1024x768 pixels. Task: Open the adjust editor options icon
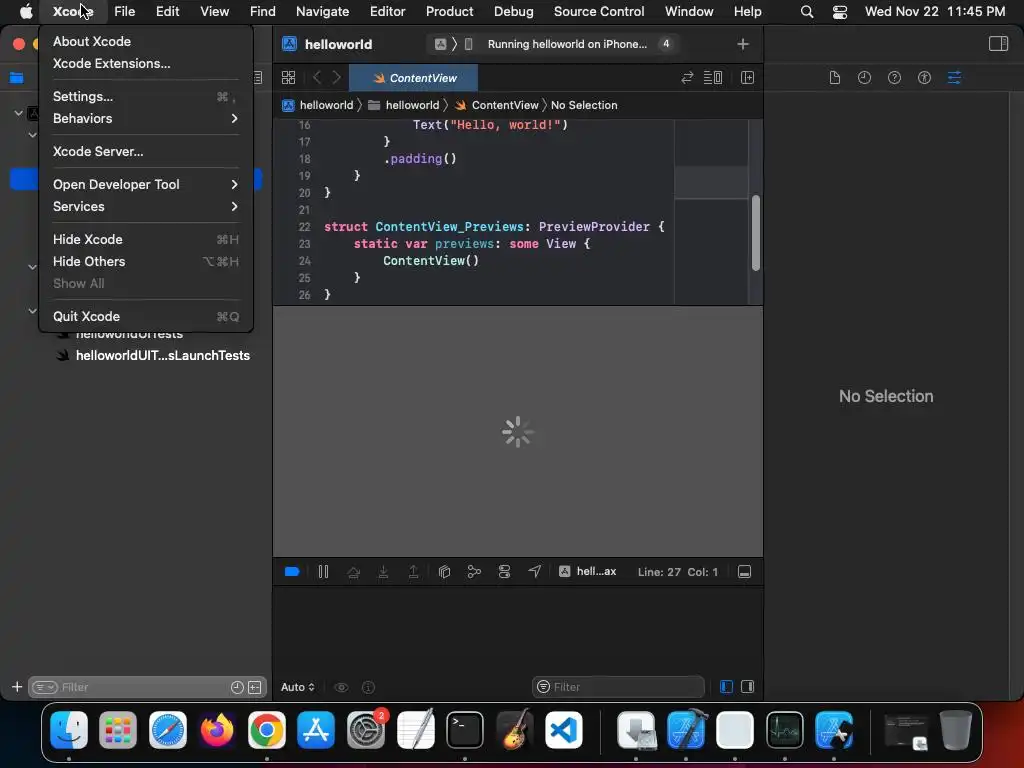pyautogui.click(x=712, y=78)
